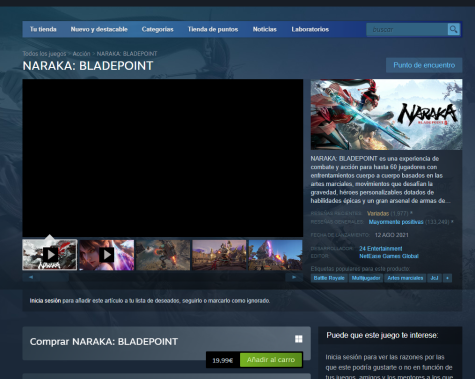Screen dimensions: 475x379
Task: Select the Artes marciales tag
Action: pyautogui.click(x=405, y=278)
